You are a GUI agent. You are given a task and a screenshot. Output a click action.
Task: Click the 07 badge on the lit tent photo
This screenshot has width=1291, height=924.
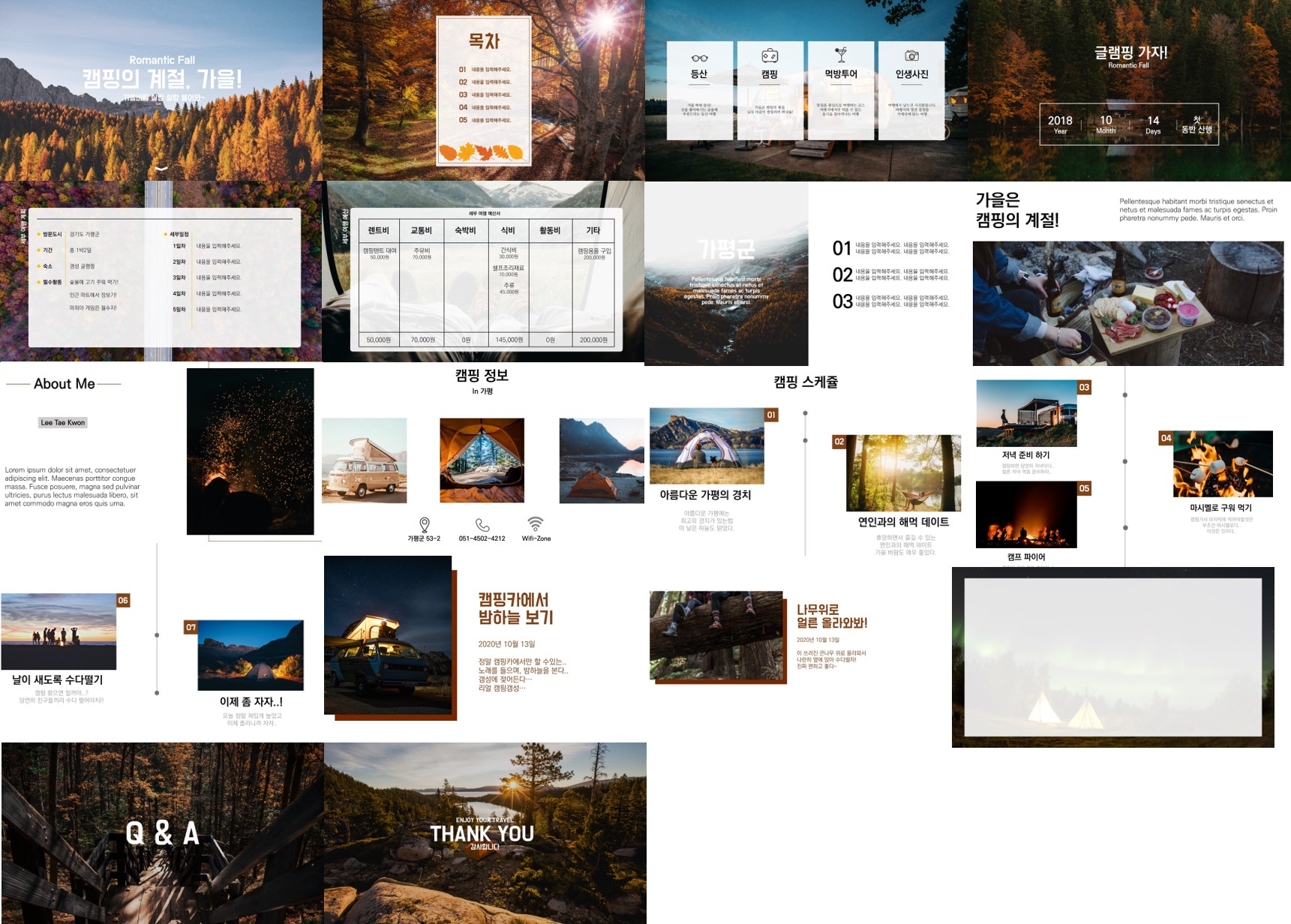[x=191, y=627]
